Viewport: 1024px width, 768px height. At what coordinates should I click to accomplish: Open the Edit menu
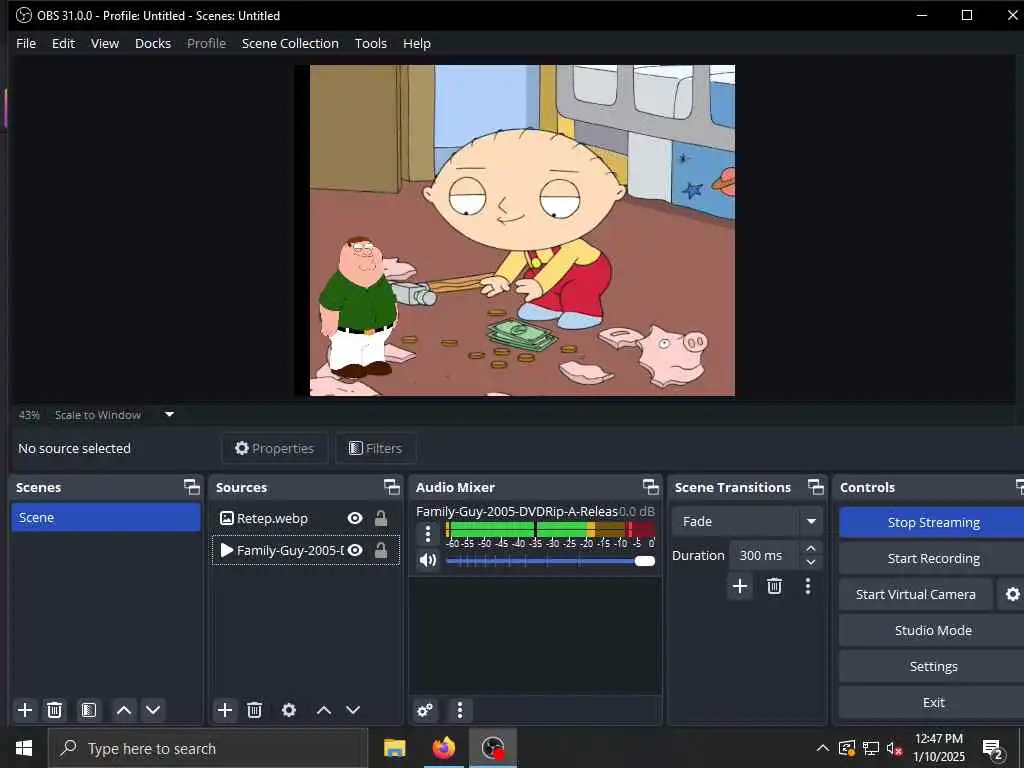click(63, 44)
